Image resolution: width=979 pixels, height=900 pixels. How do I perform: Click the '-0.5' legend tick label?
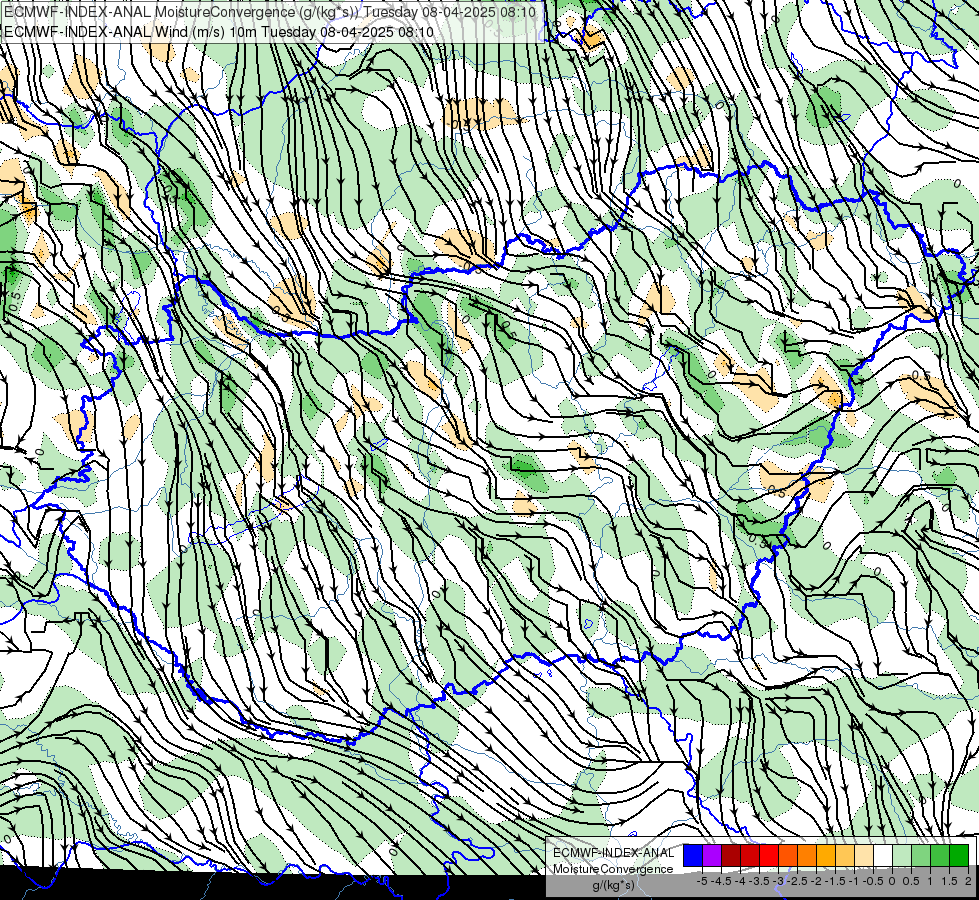tap(873, 881)
